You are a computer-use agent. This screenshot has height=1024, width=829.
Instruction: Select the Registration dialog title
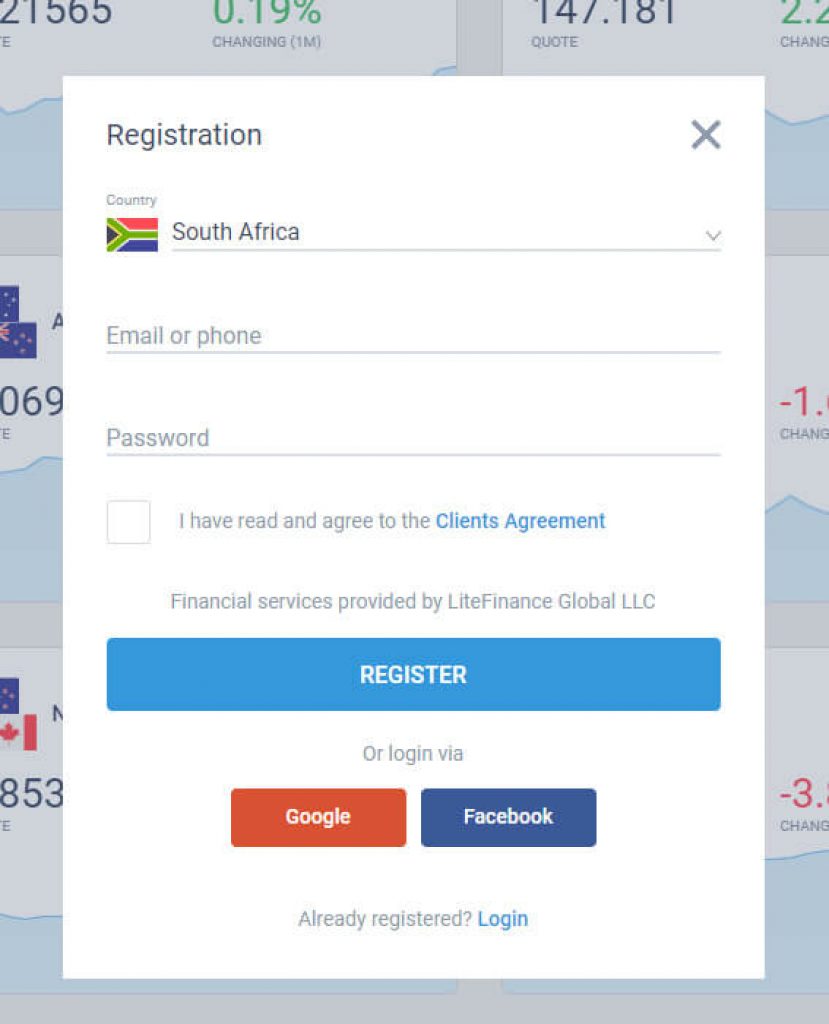coord(184,134)
